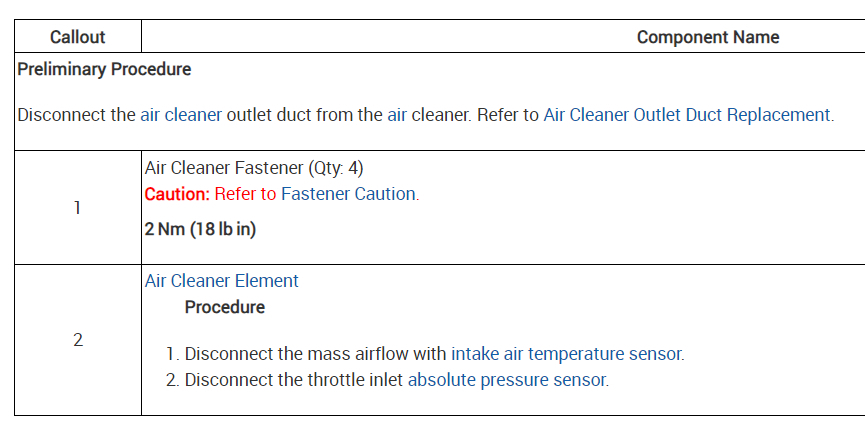Click the Component Name column header
The width and height of the screenshot is (865, 435).
pos(707,37)
